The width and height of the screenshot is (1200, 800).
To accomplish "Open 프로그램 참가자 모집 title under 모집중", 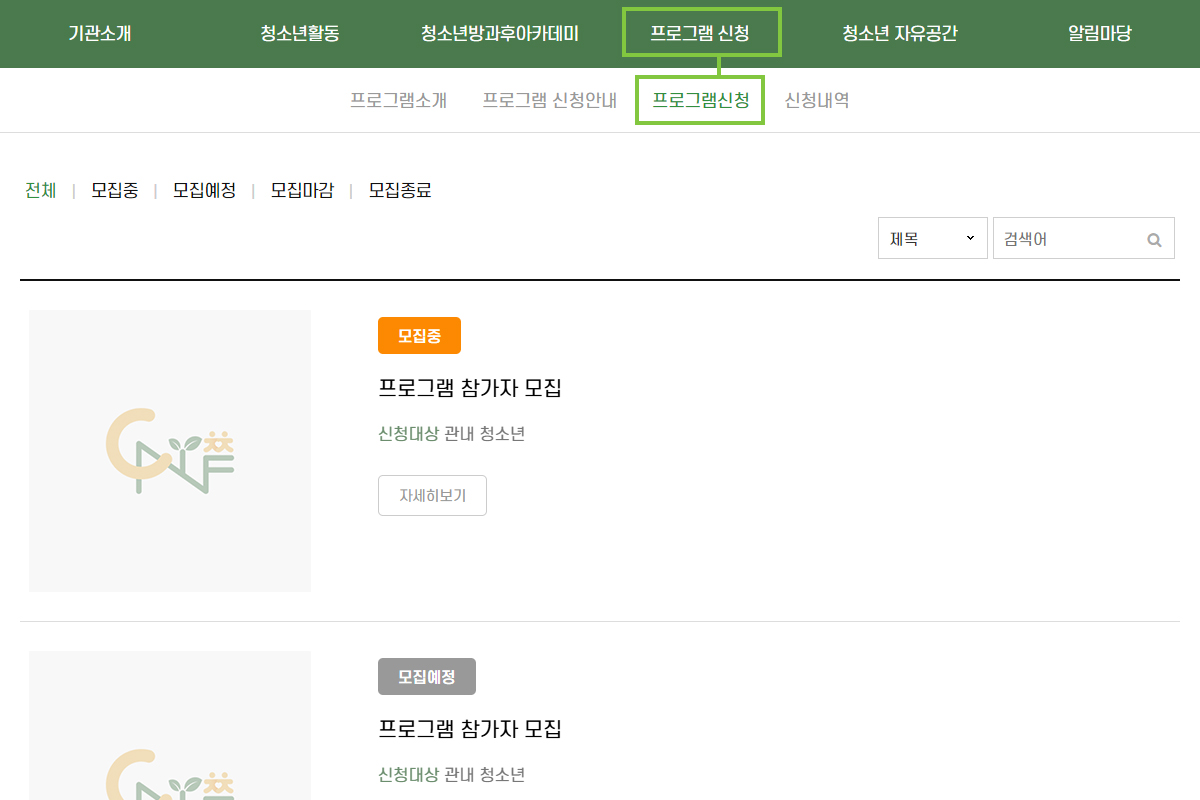I will point(470,388).
